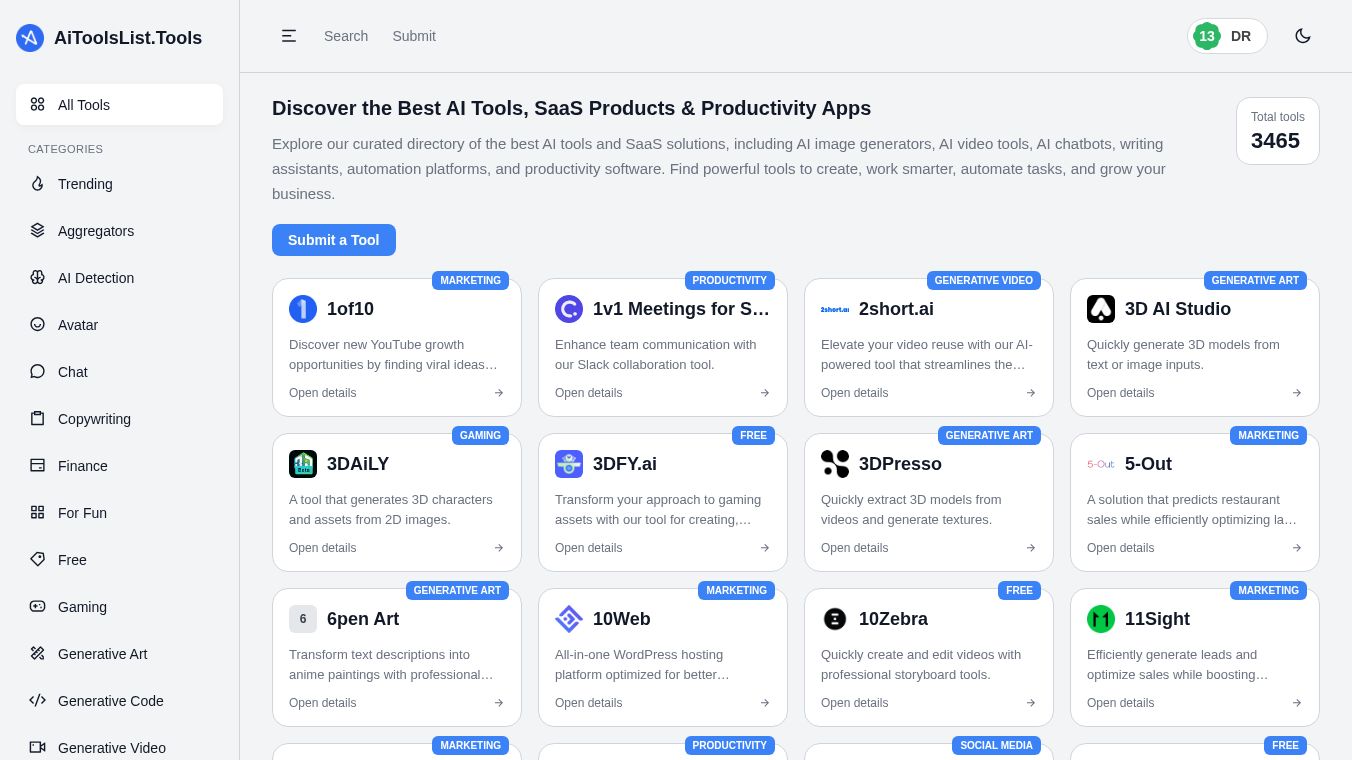This screenshot has width=1352, height=760.
Task: Click the Generative Video camera icon
Action: coord(37,748)
